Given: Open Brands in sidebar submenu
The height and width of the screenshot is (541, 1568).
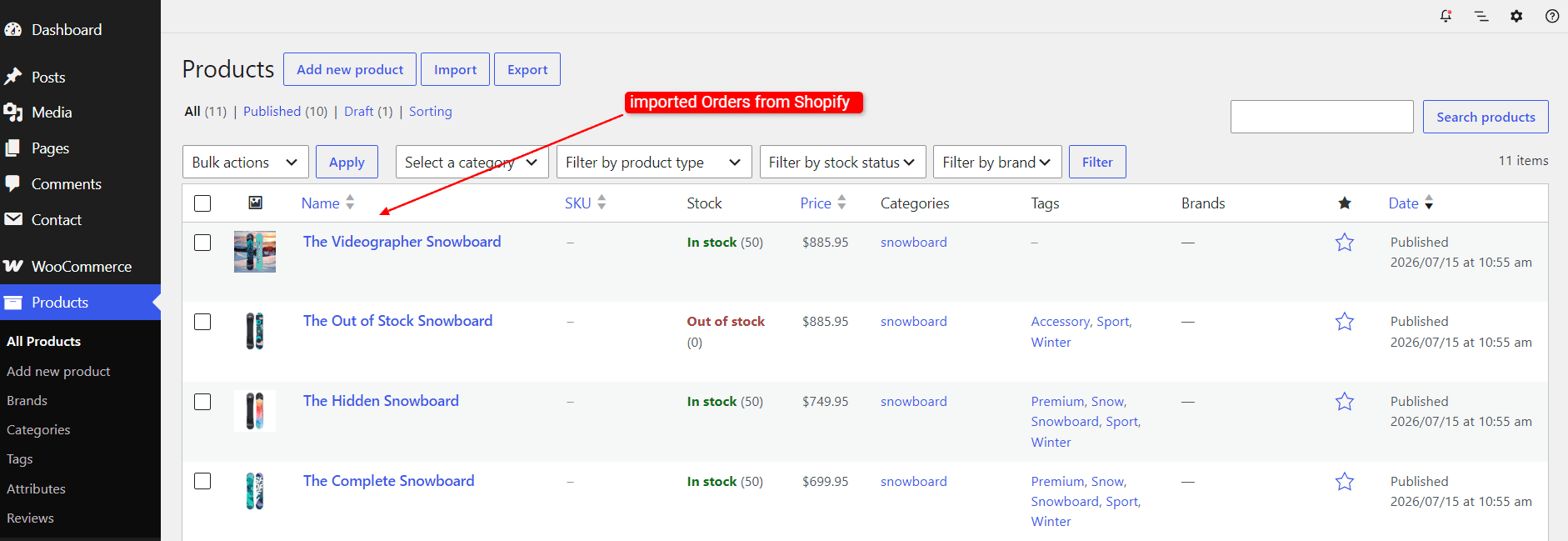Looking at the screenshot, I should click(27, 400).
